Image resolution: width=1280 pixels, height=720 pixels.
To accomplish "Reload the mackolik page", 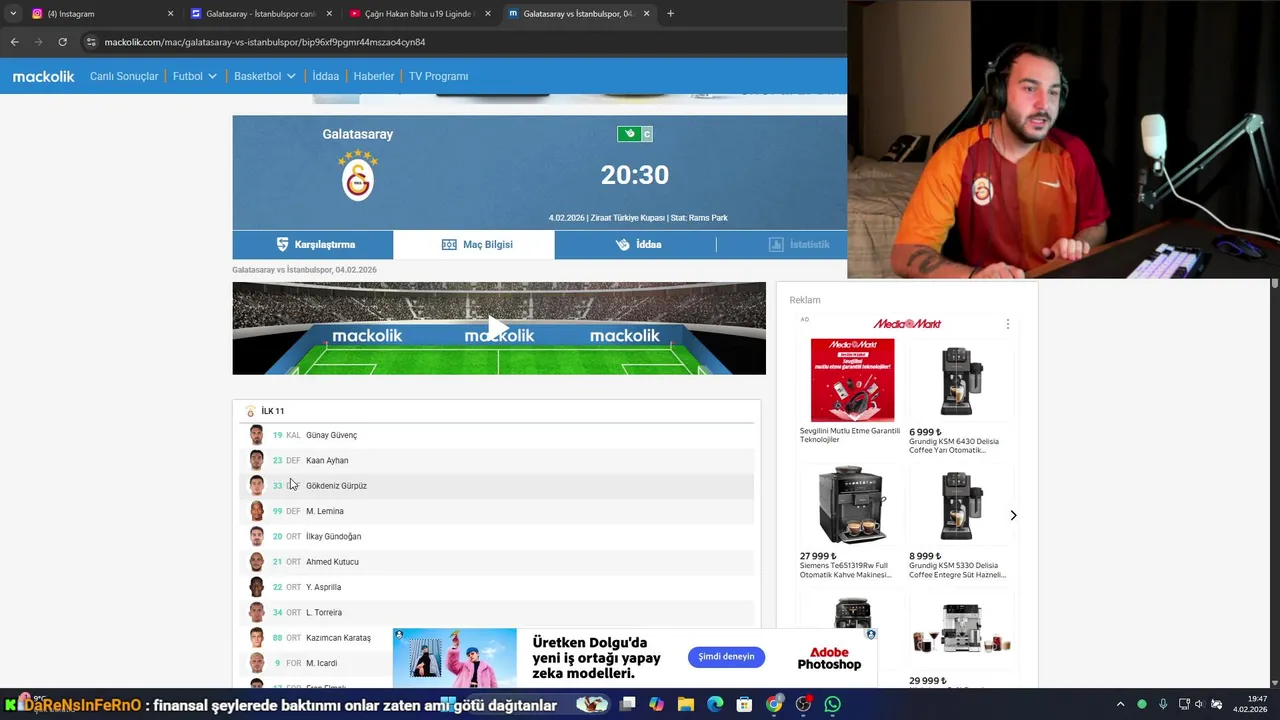I will pyautogui.click(x=62, y=42).
